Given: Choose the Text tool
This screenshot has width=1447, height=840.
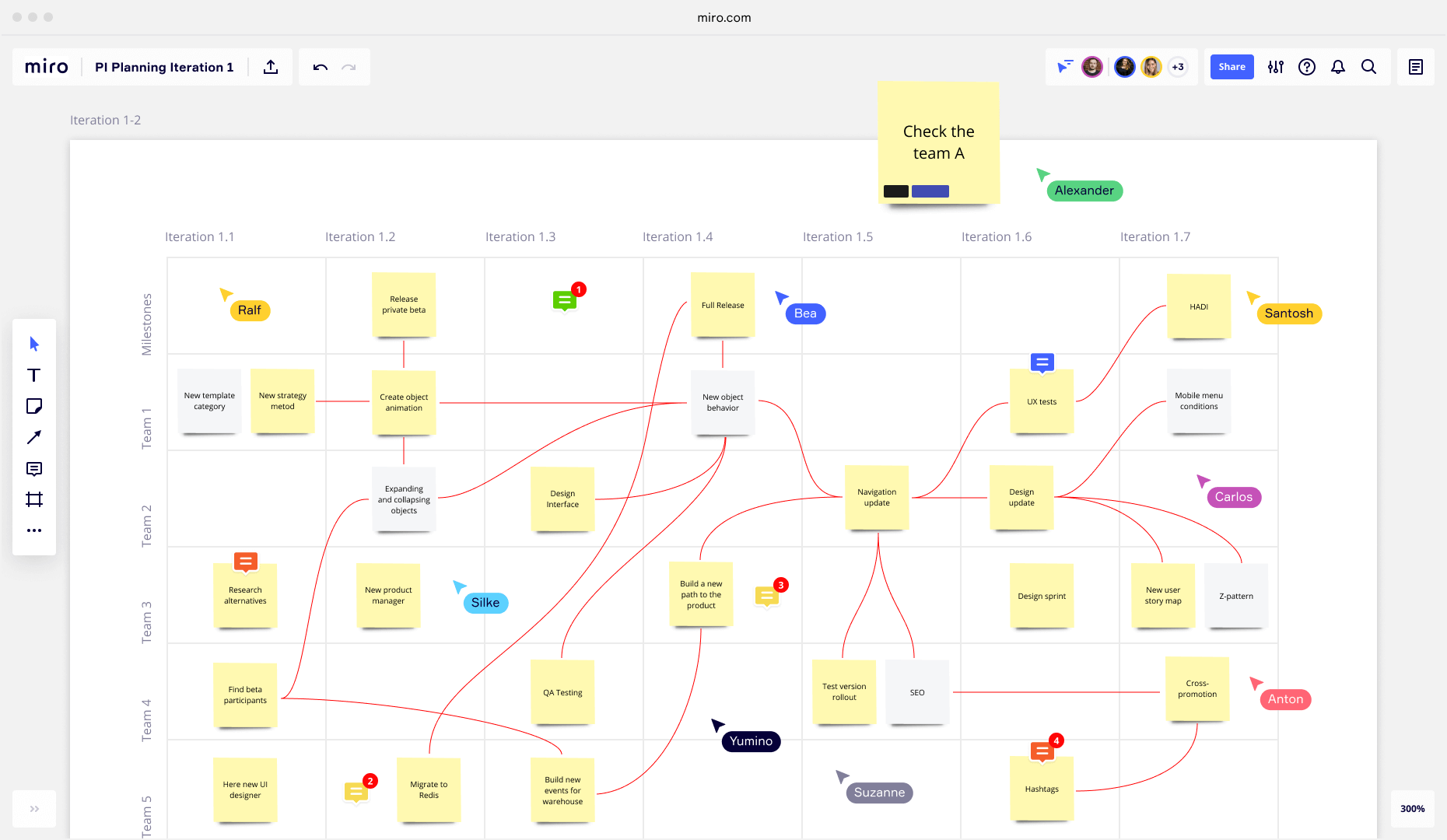Looking at the screenshot, I should (x=34, y=375).
